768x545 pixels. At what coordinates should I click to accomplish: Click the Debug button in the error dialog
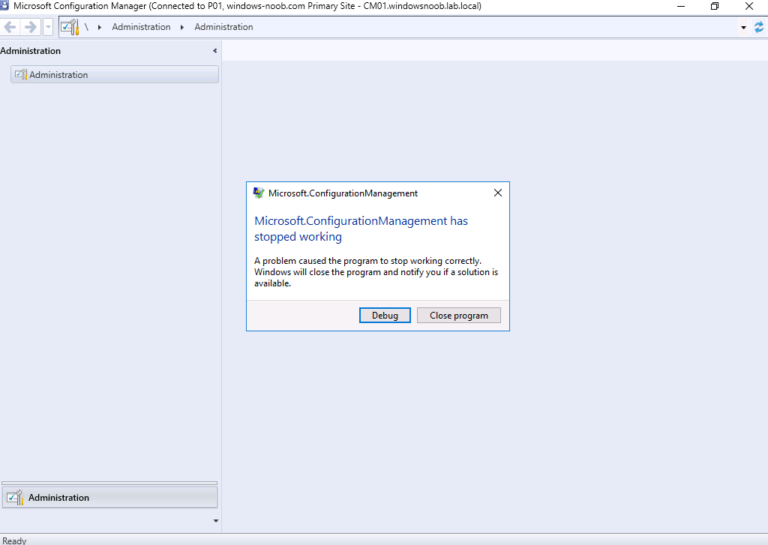pyautogui.click(x=385, y=315)
